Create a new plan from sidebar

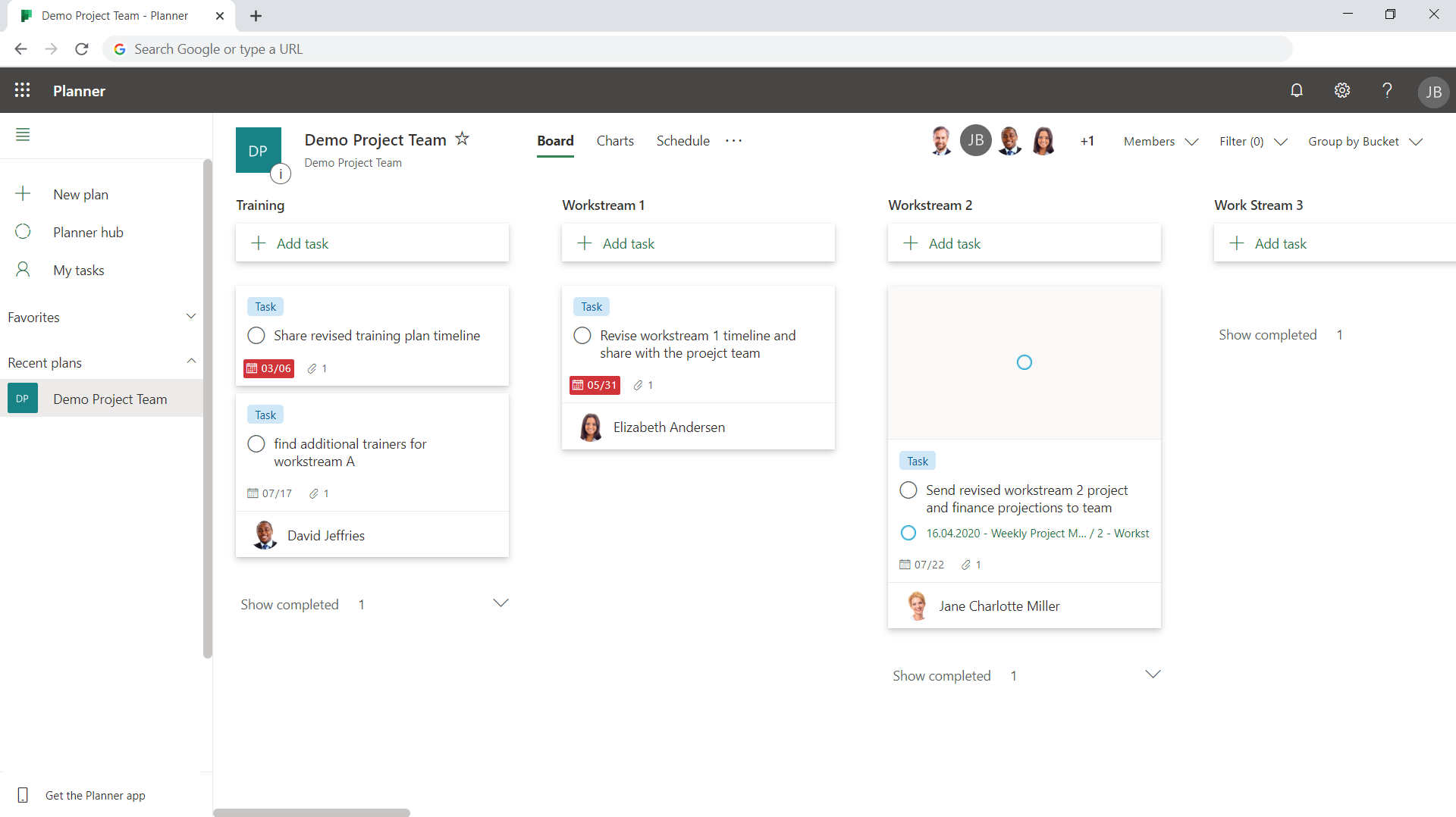tap(80, 194)
